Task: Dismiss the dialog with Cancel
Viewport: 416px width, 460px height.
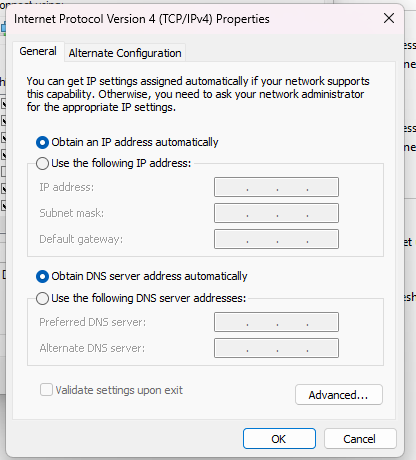Action: click(360, 439)
